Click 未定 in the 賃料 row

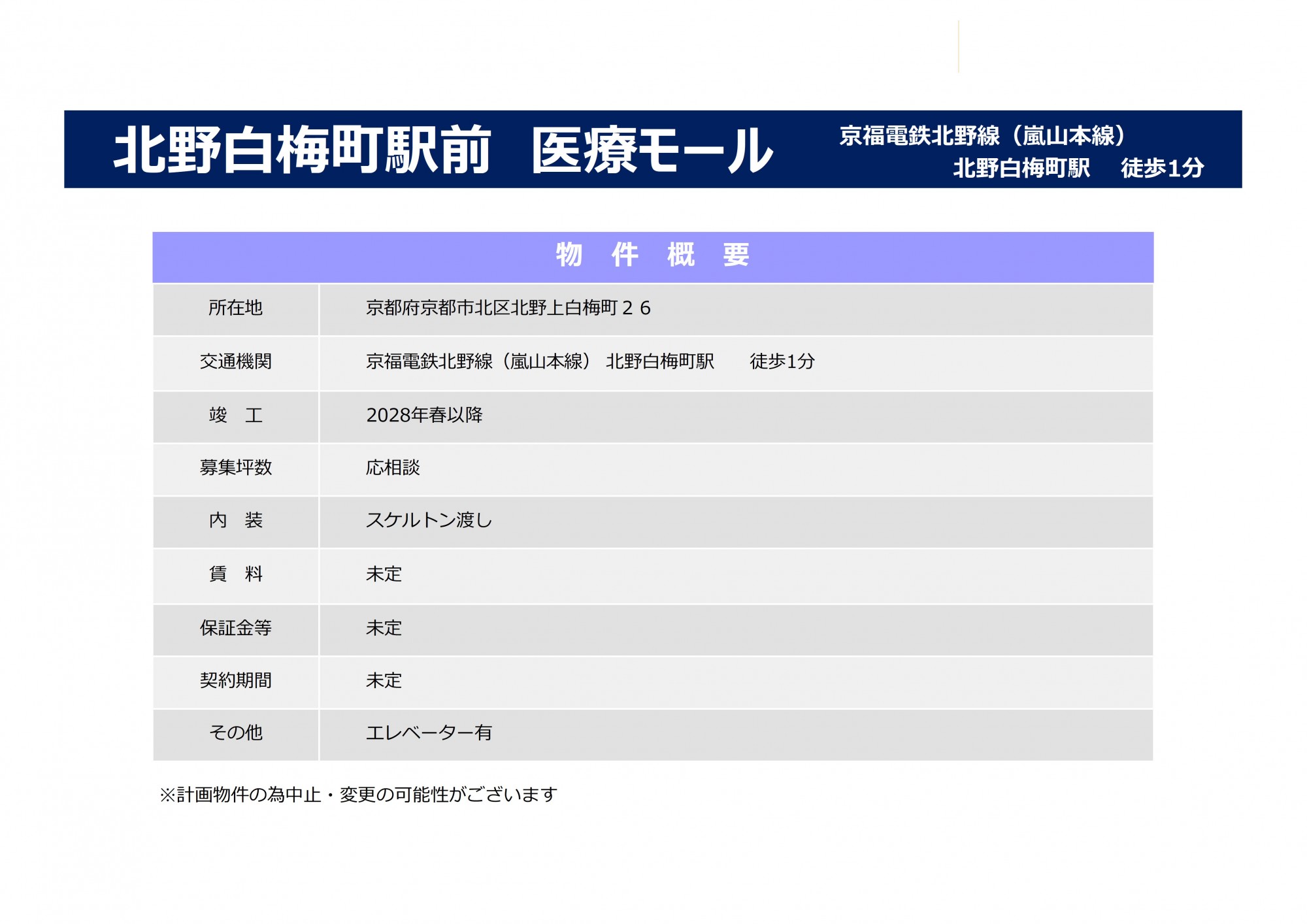coord(384,574)
